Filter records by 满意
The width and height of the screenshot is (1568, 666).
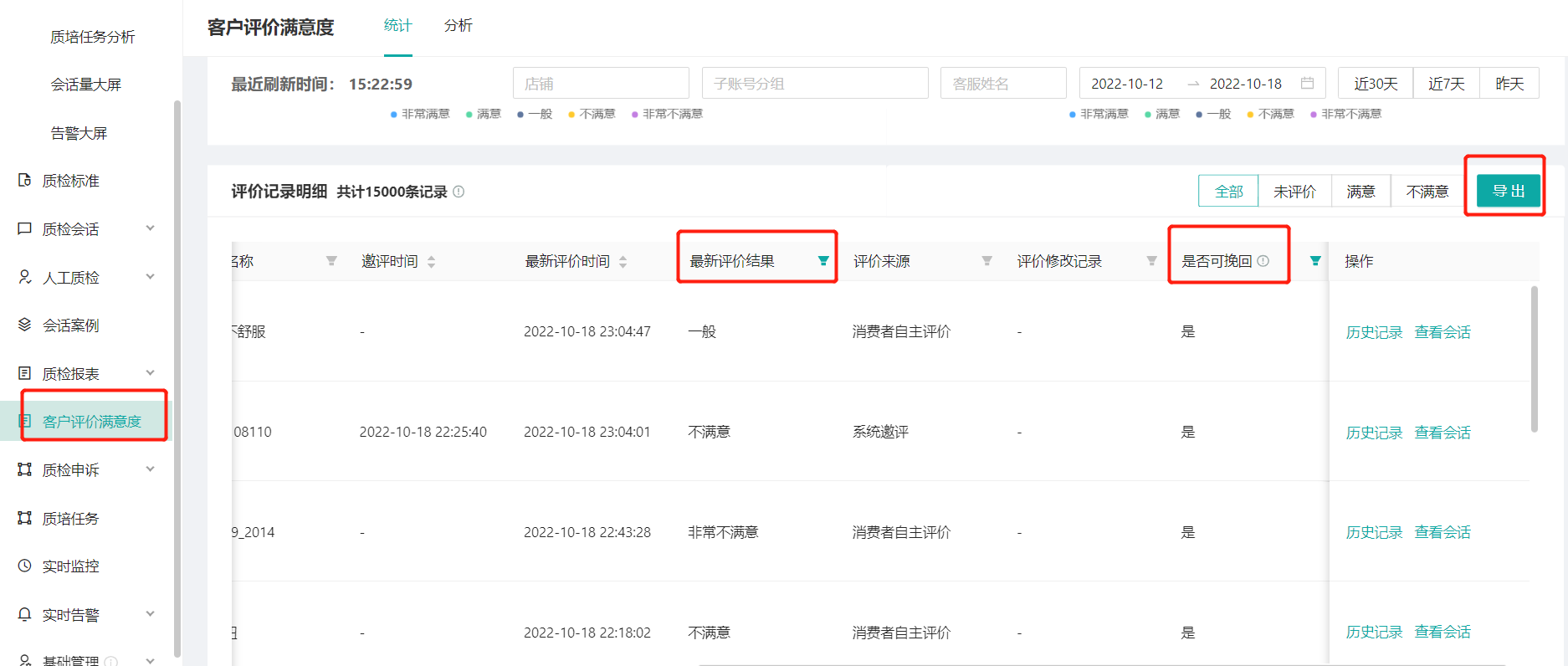click(1360, 191)
